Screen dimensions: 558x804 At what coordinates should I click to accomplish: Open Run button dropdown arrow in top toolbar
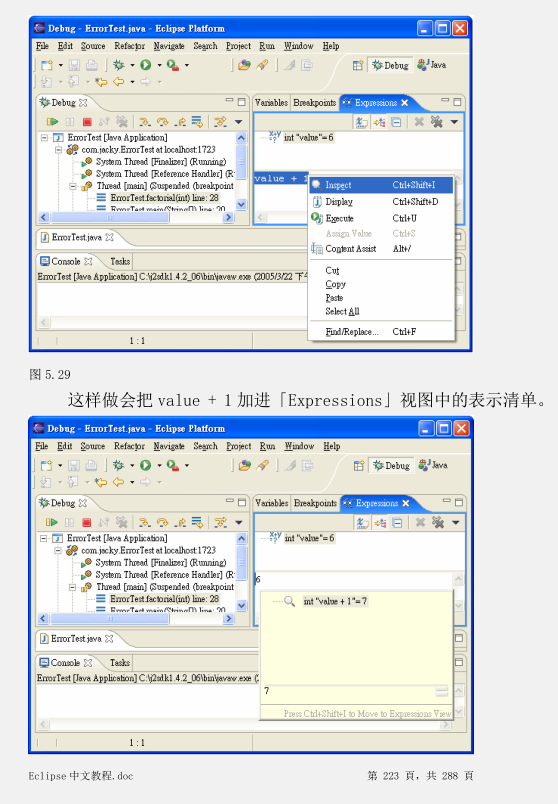(159, 65)
